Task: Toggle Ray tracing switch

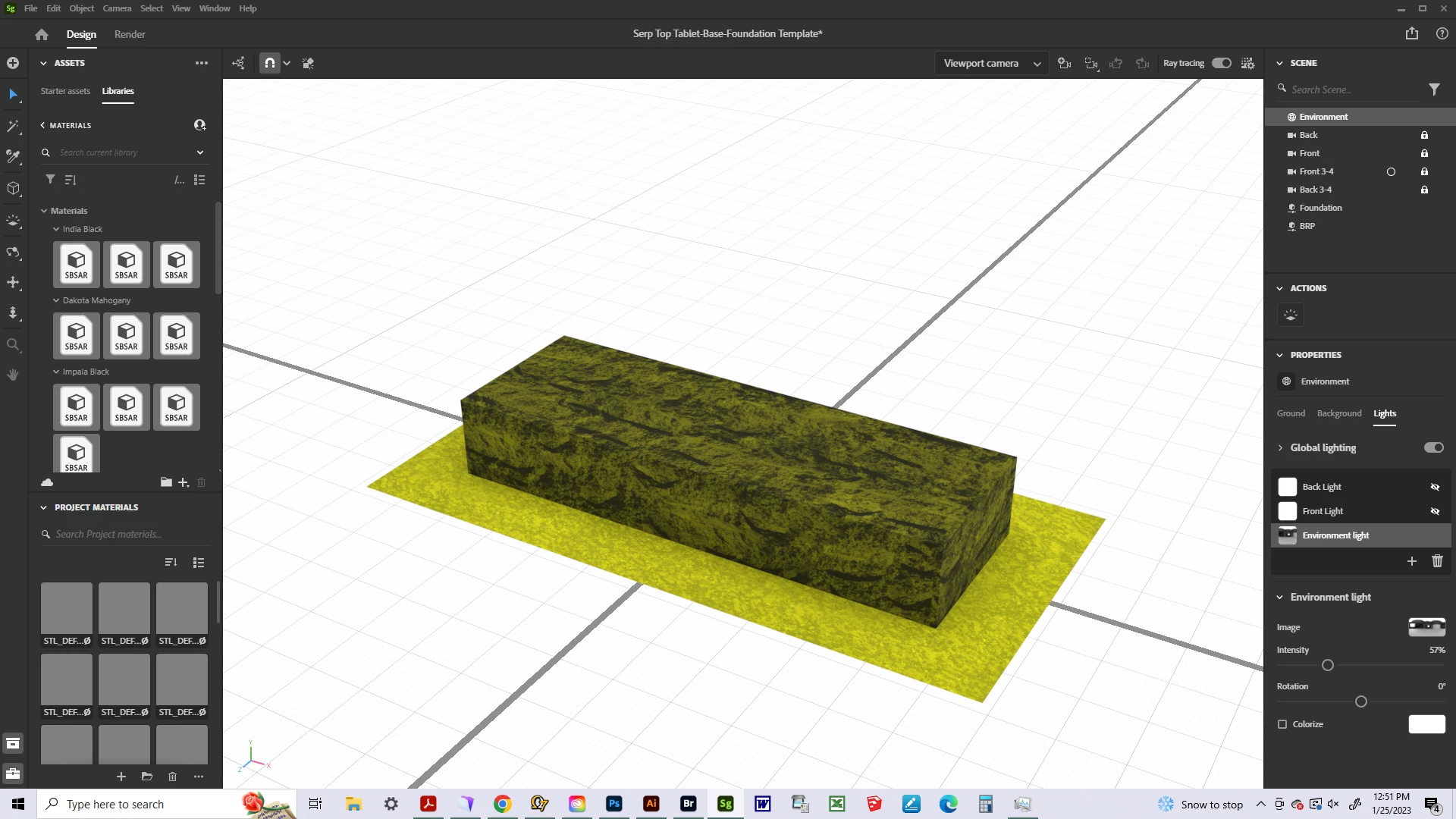Action: click(x=1221, y=64)
